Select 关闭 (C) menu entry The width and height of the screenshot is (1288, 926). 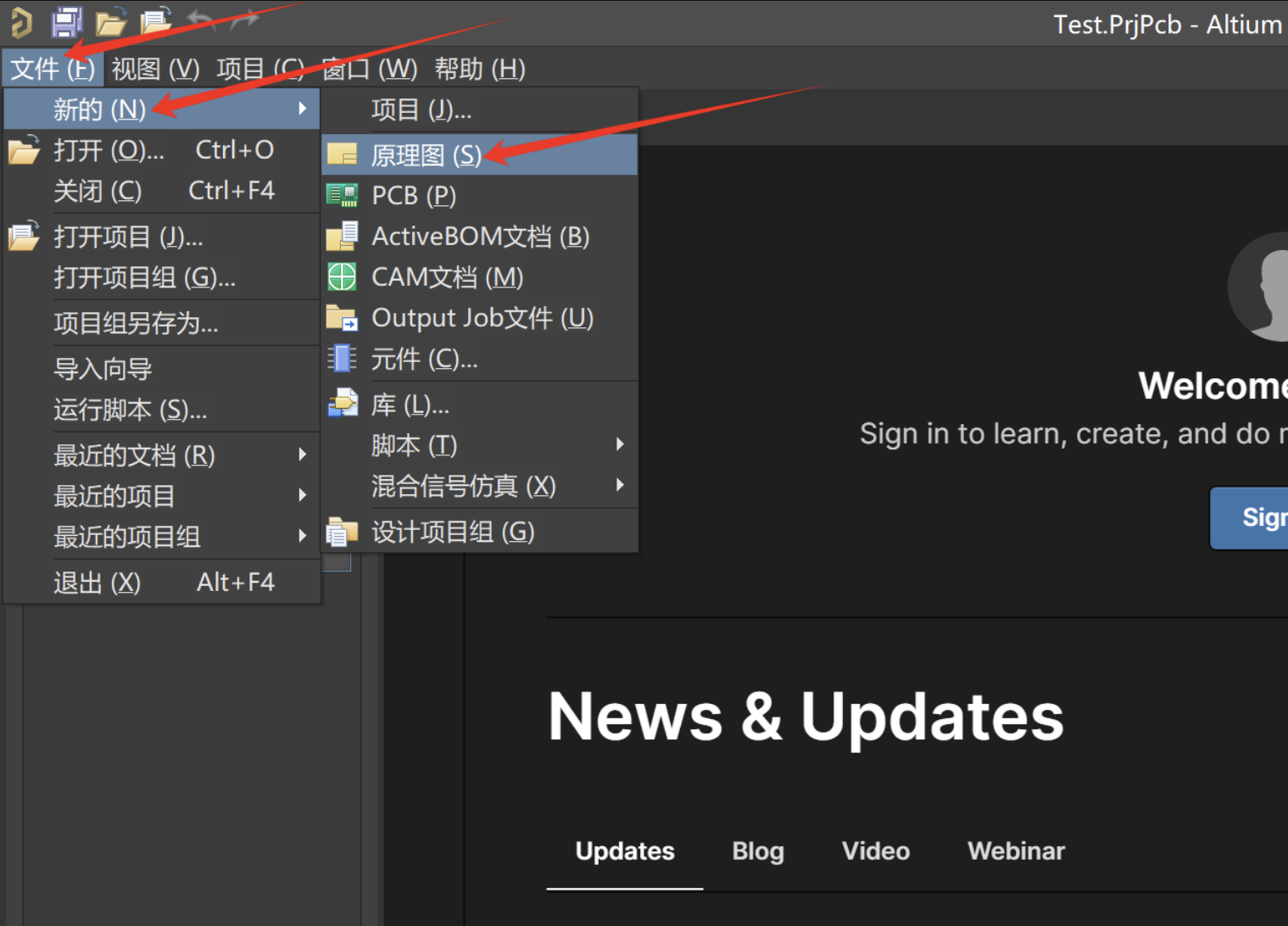click(162, 191)
